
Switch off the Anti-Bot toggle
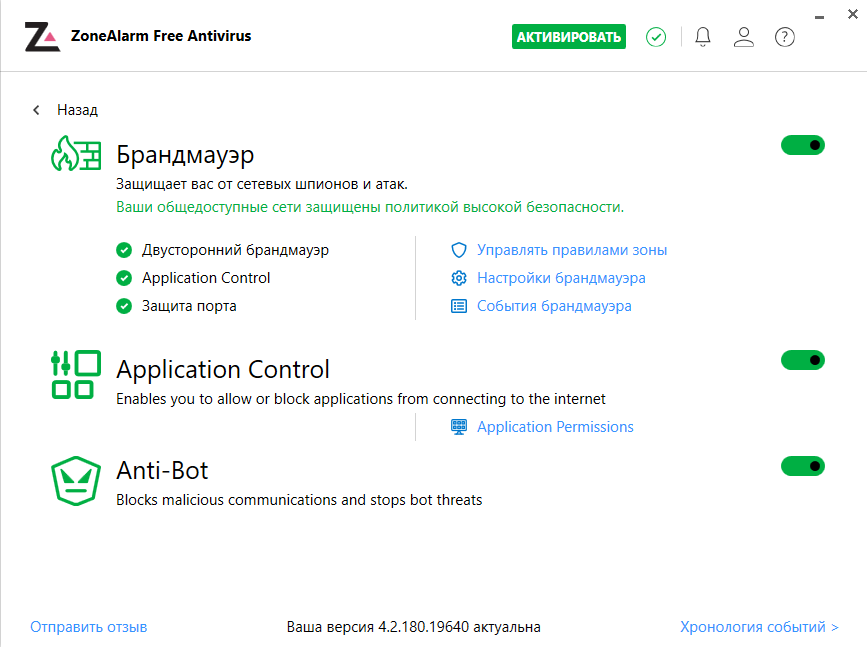[802, 466]
